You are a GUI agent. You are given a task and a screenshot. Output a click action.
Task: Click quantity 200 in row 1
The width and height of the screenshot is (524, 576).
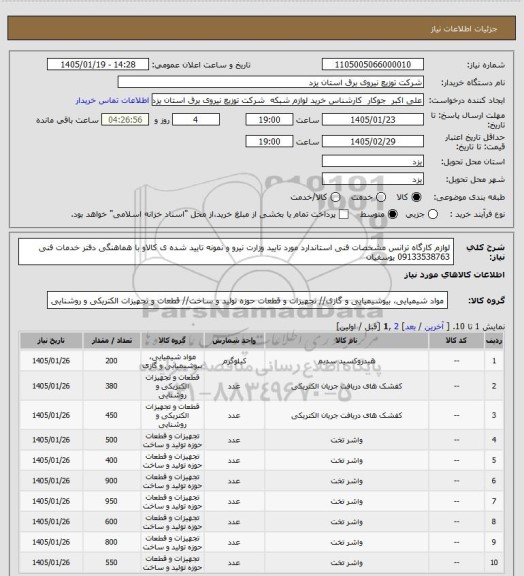coord(111,361)
